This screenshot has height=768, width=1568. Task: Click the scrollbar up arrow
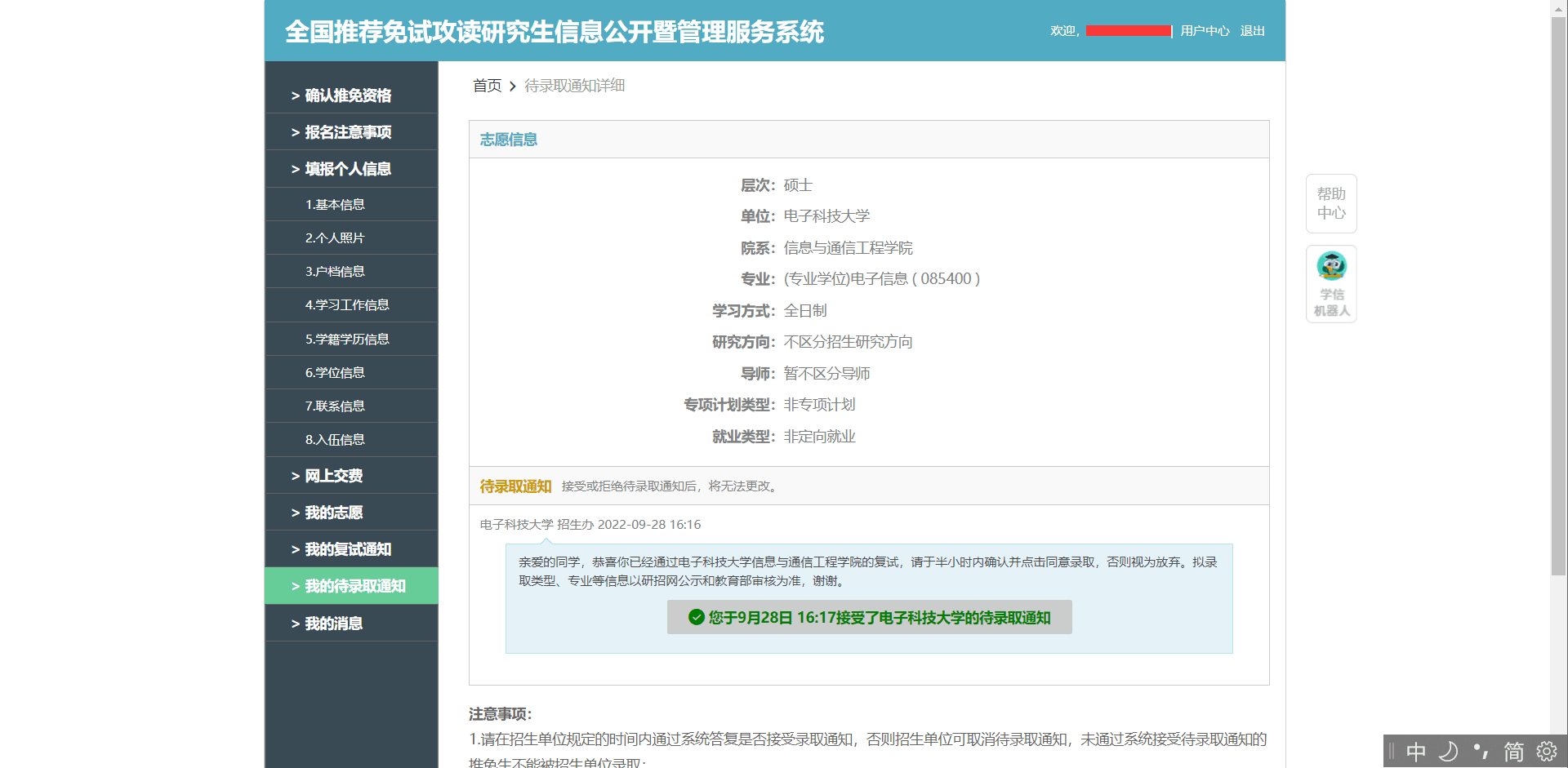1558,8
